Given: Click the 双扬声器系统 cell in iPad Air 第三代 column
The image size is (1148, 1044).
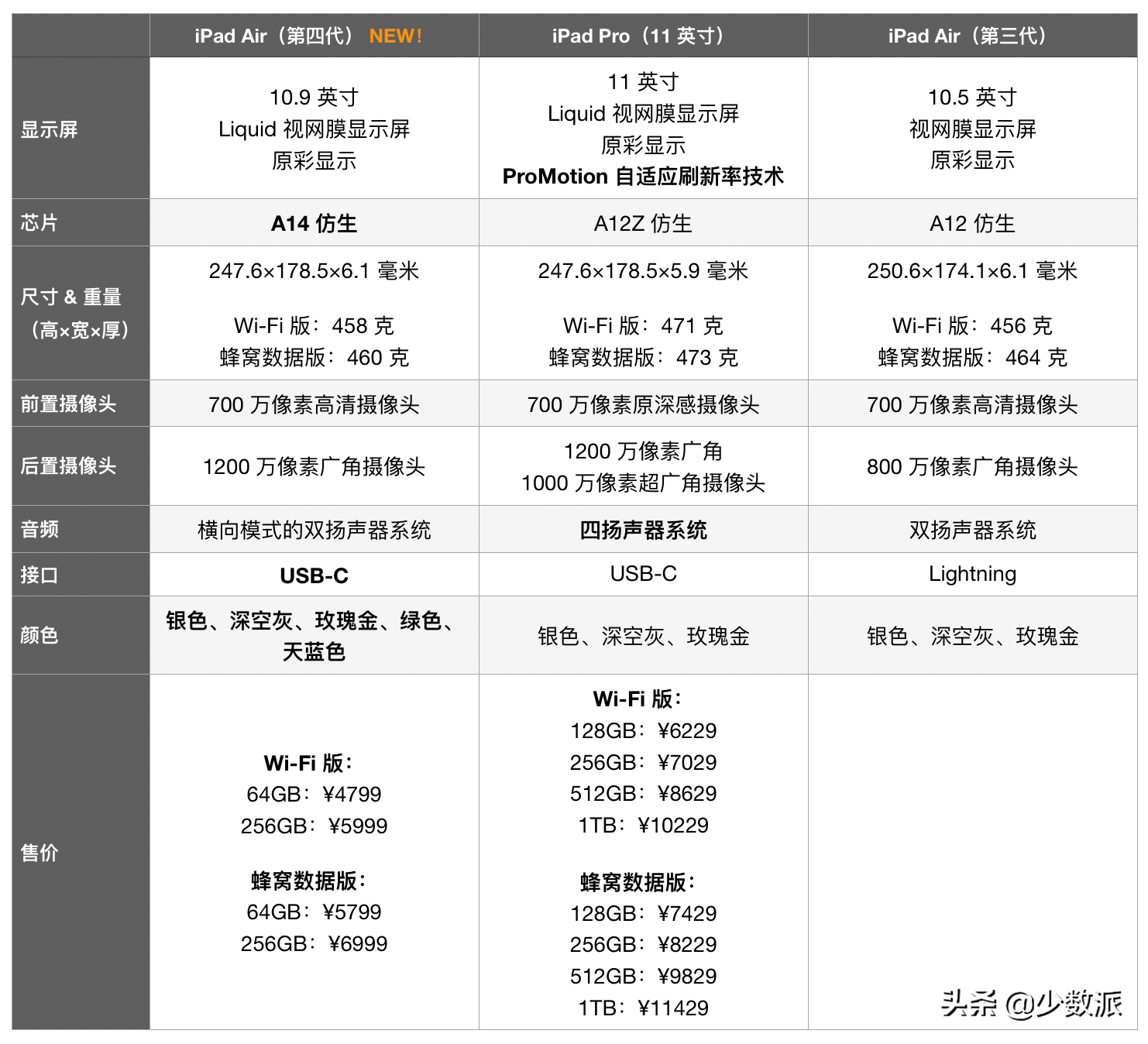Looking at the screenshot, I should [972, 531].
